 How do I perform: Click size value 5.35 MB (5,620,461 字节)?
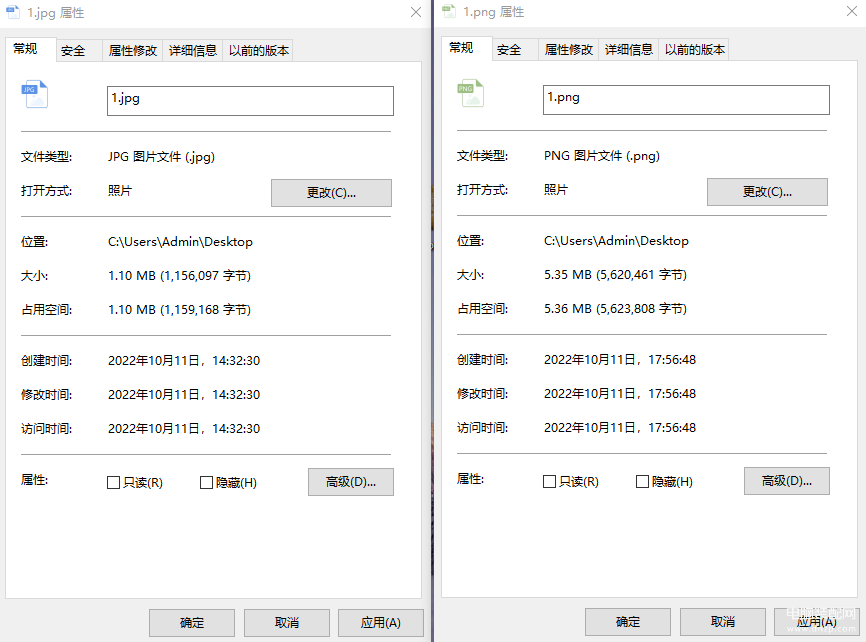tap(615, 275)
